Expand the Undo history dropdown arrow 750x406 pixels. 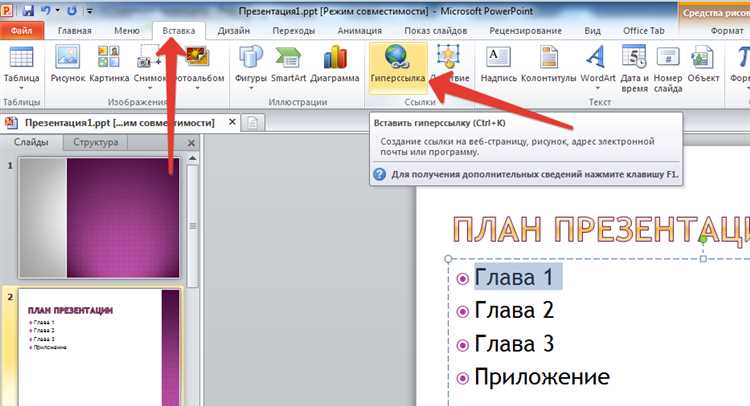click(58, 10)
